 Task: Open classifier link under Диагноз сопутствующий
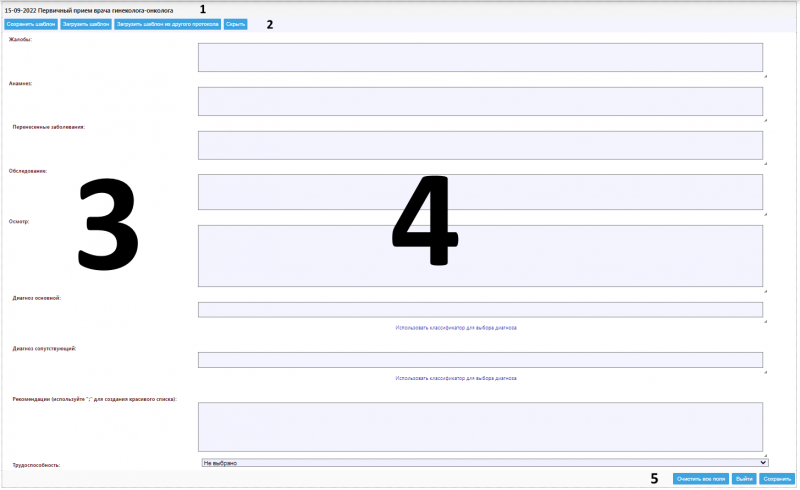click(x=456, y=379)
